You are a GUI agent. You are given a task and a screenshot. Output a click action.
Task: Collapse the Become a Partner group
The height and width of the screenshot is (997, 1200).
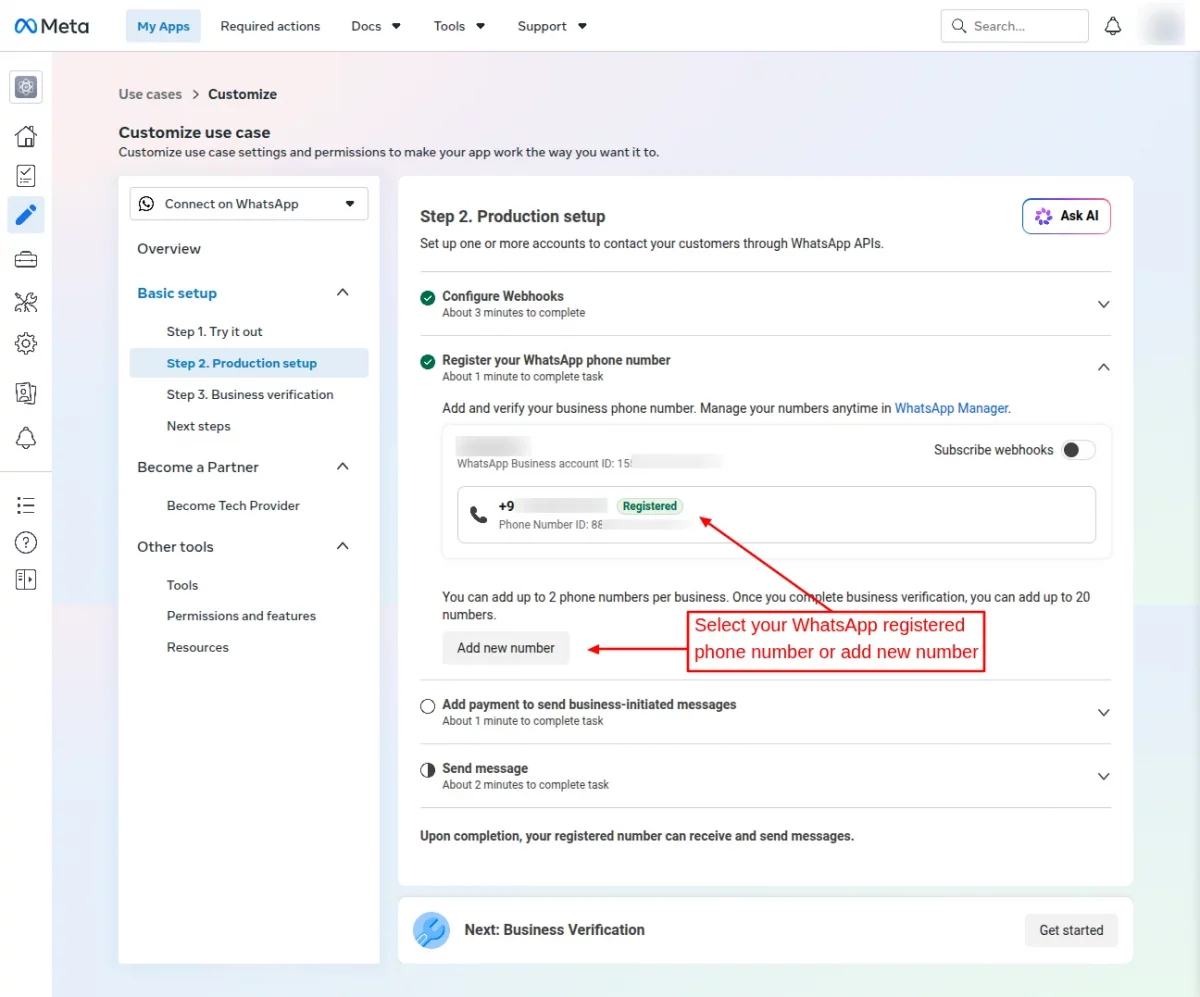click(x=342, y=467)
